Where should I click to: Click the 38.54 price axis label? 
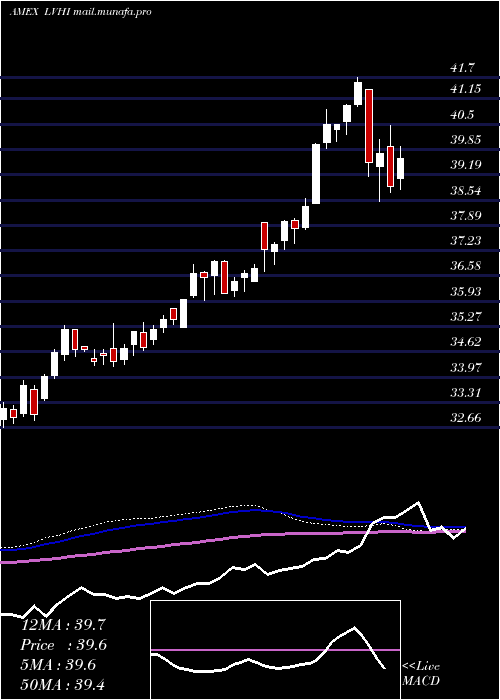pos(466,191)
